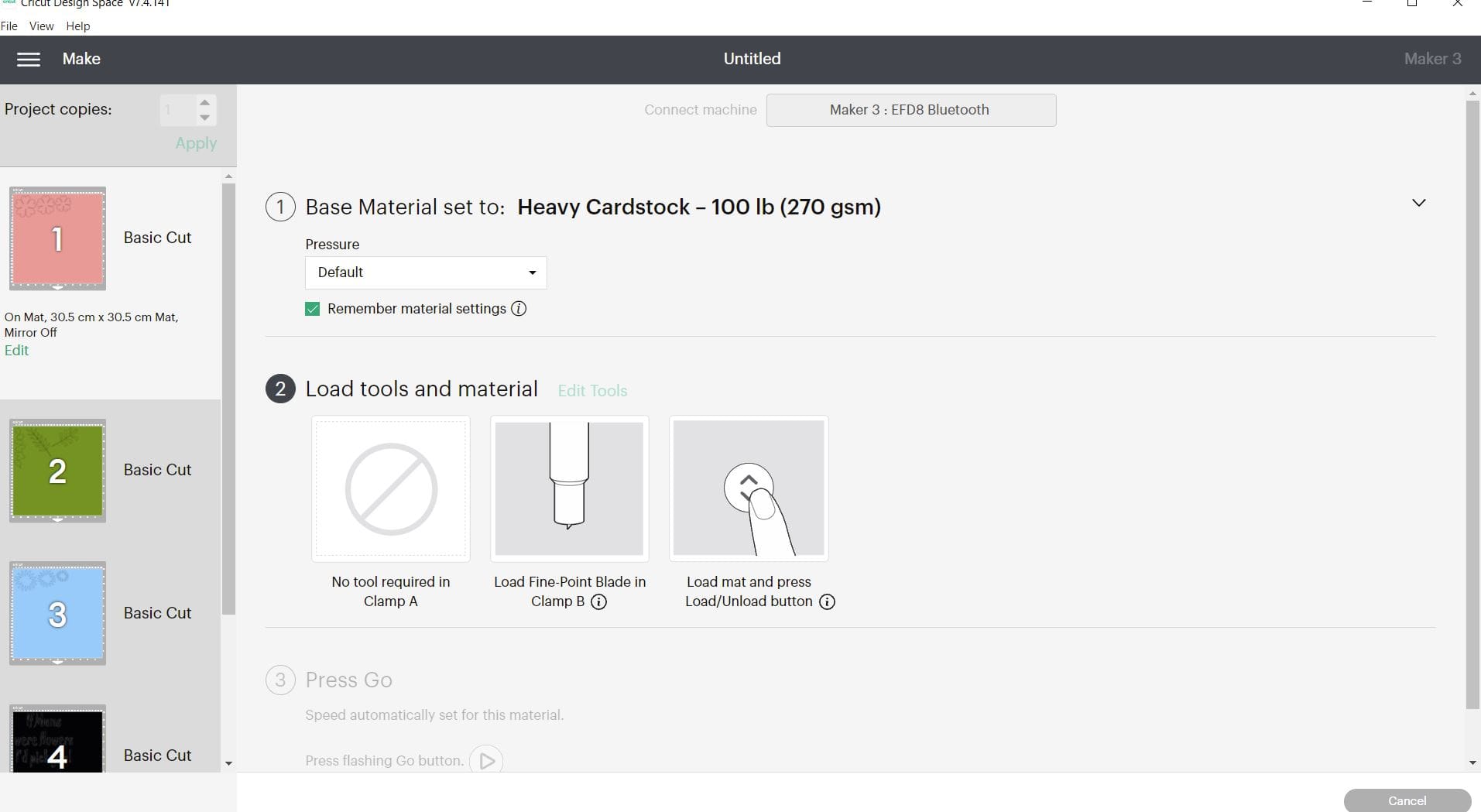Open the Help menu

coord(78,26)
